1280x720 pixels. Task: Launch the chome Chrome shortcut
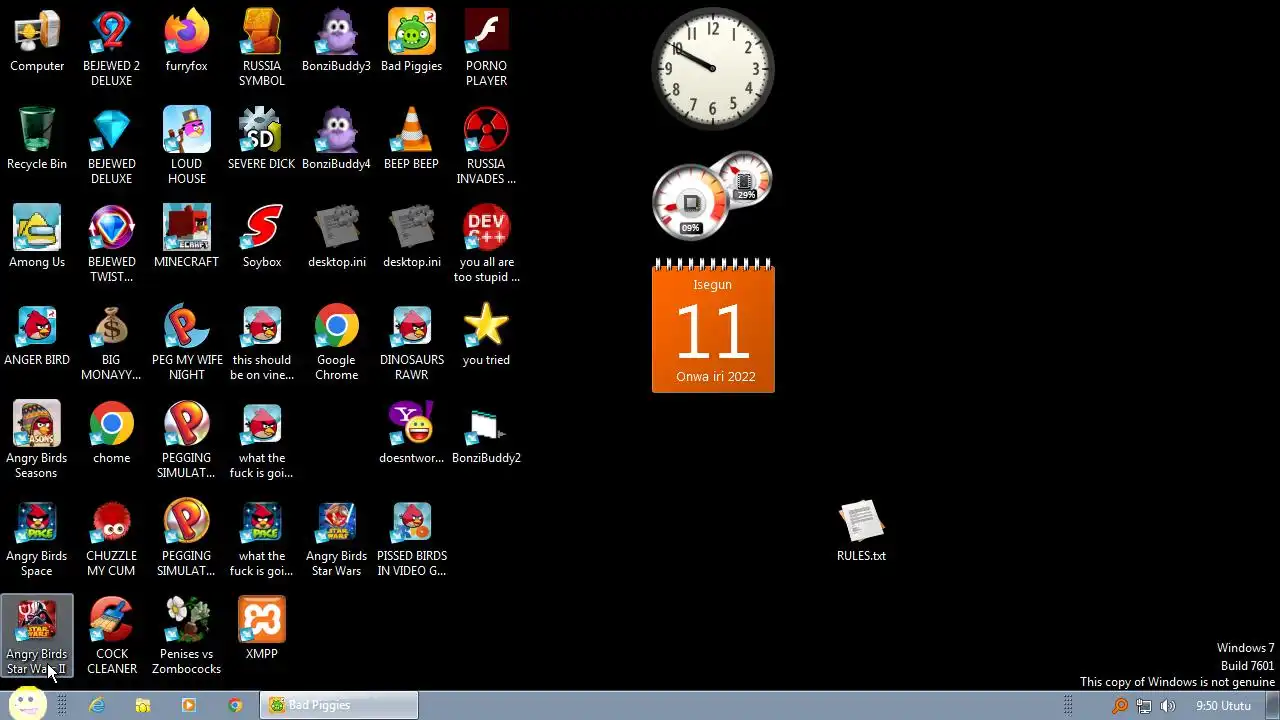(112, 434)
